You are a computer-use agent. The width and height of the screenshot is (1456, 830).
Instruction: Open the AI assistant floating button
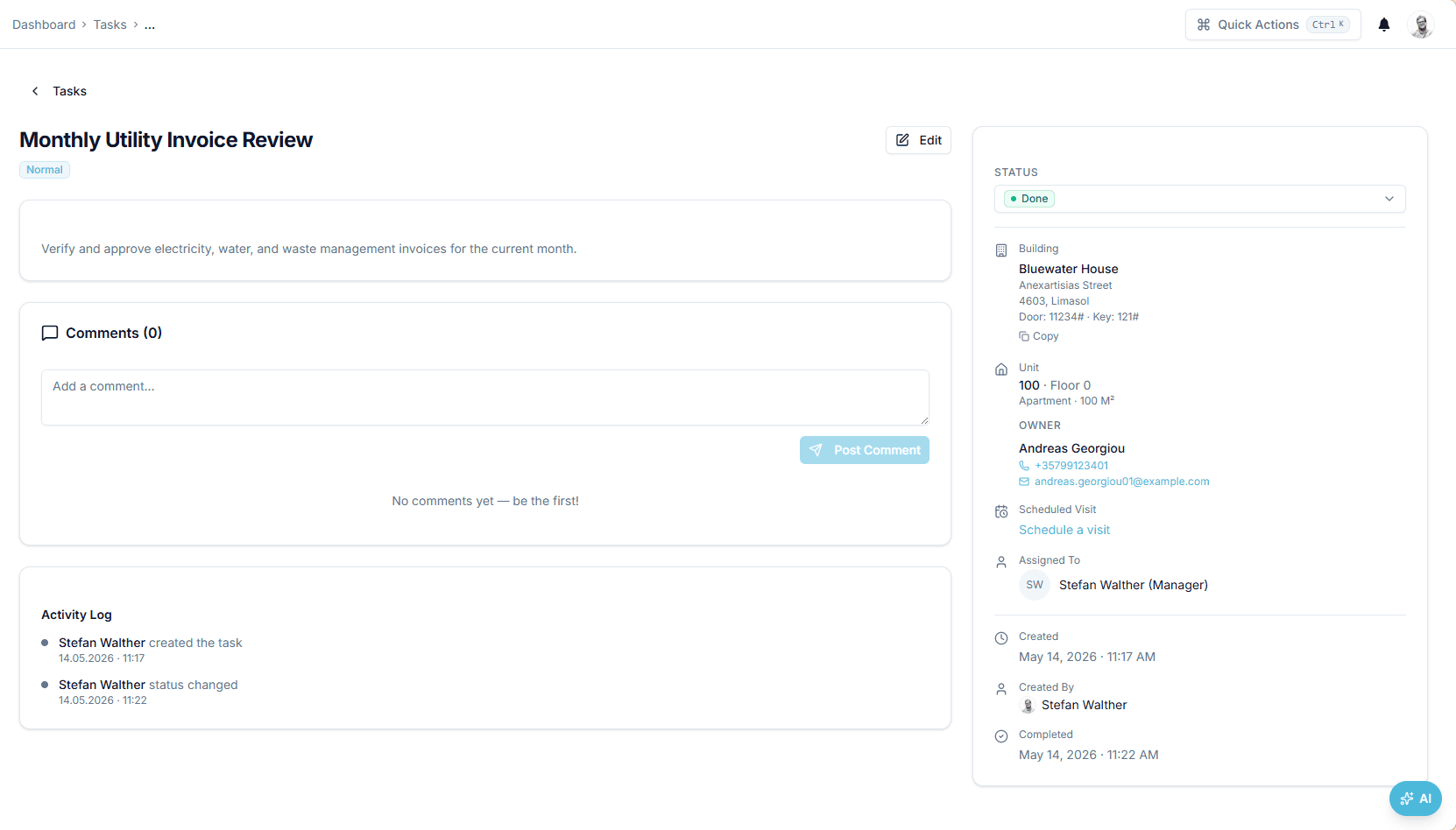click(x=1415, y=798)
